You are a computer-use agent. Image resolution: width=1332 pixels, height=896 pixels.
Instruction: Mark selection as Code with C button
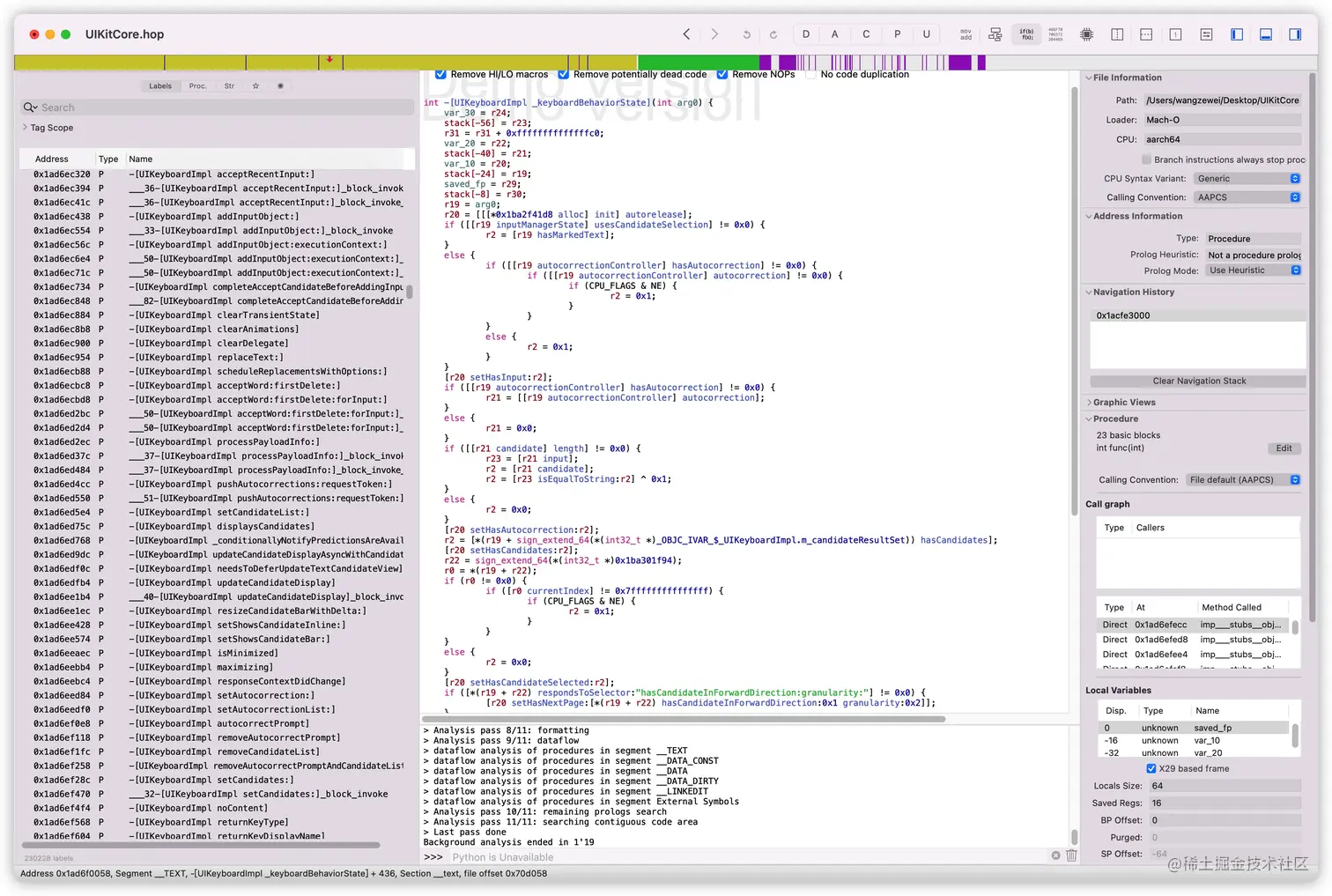(866, 34)
